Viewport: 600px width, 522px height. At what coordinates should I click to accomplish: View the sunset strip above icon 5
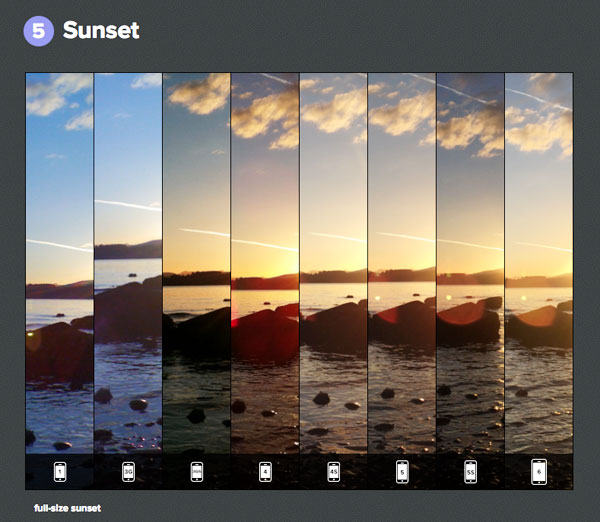[x=402, y=263]
